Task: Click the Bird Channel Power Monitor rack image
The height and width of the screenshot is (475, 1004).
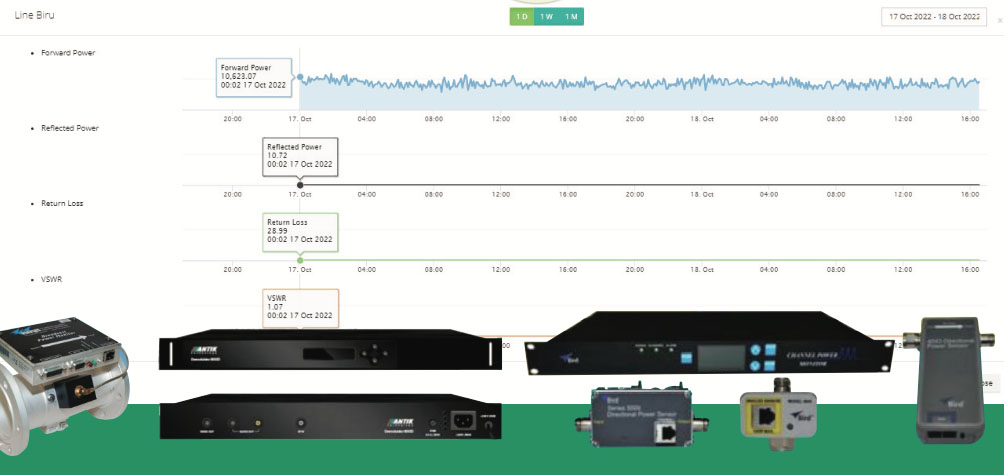Action: (x=708, y=345)
